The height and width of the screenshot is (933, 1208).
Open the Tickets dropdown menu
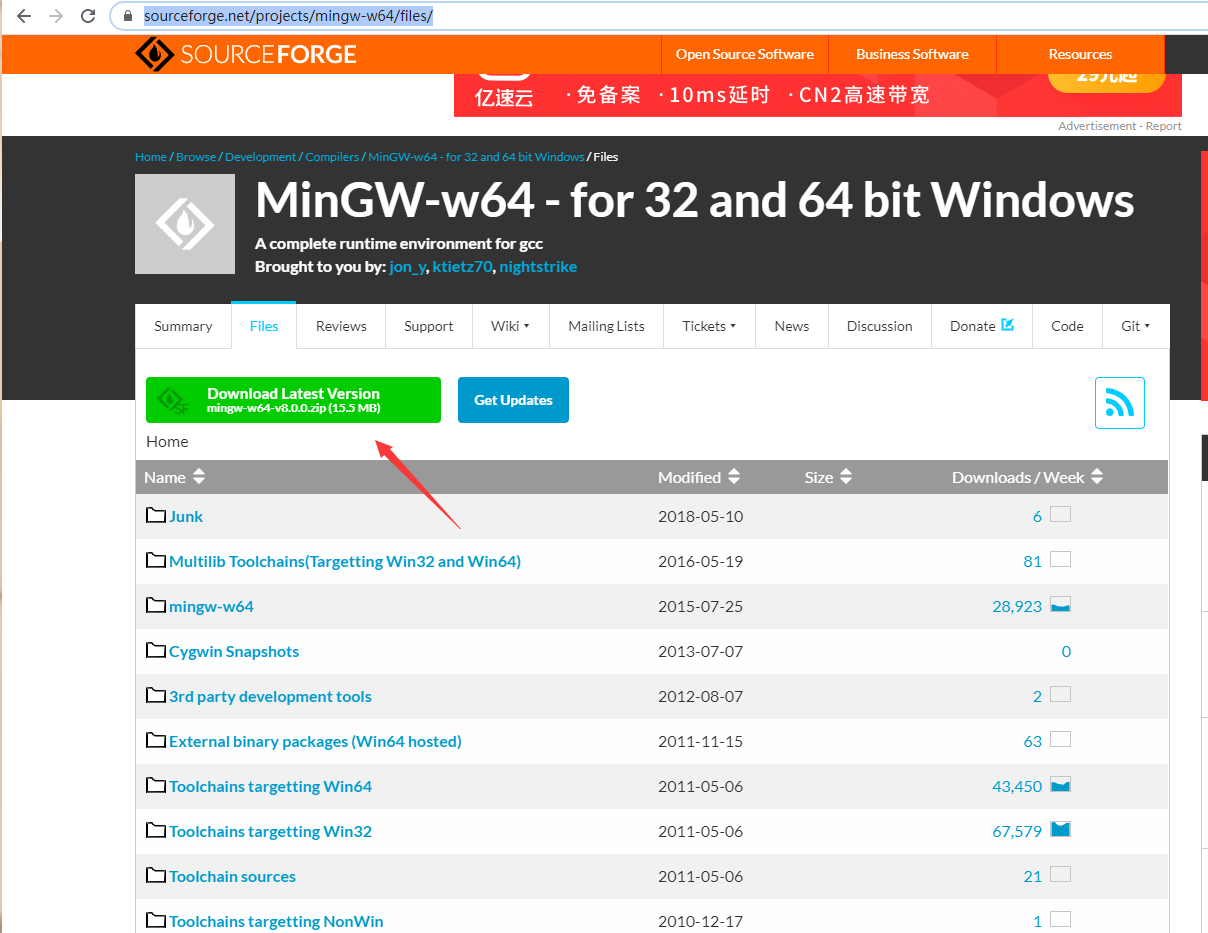point(709,326)
